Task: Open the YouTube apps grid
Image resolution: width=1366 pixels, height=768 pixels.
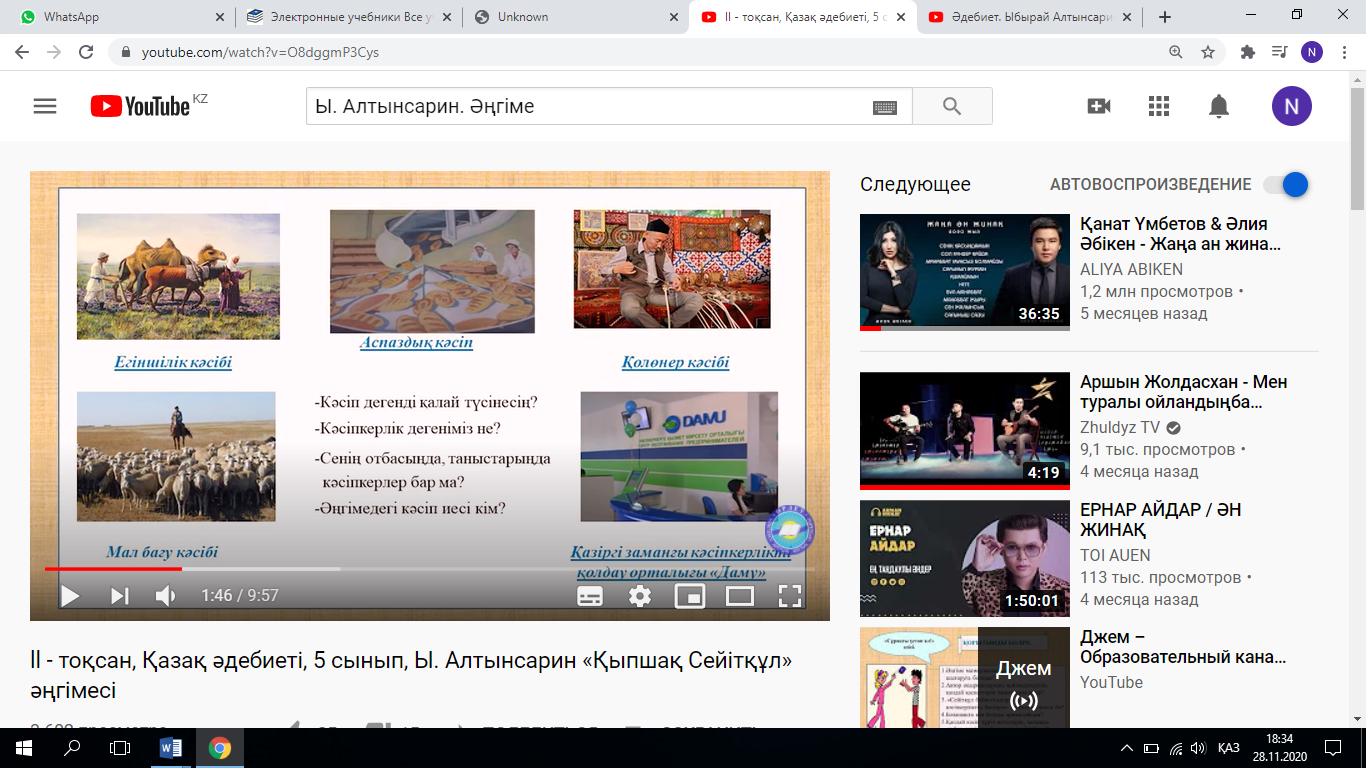Action: (x=1159, y=106)
